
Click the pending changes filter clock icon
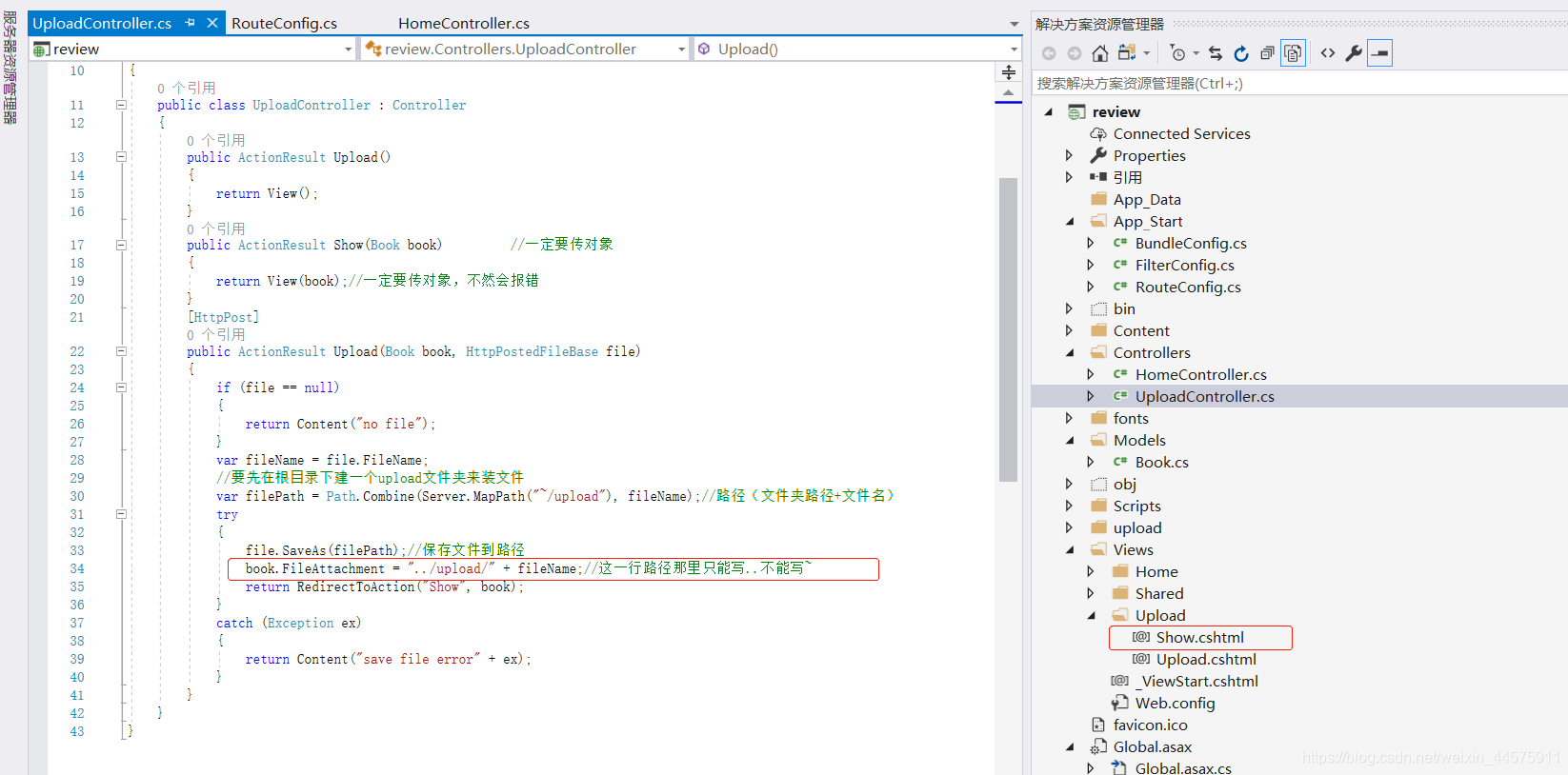(x=1177, y=53)
